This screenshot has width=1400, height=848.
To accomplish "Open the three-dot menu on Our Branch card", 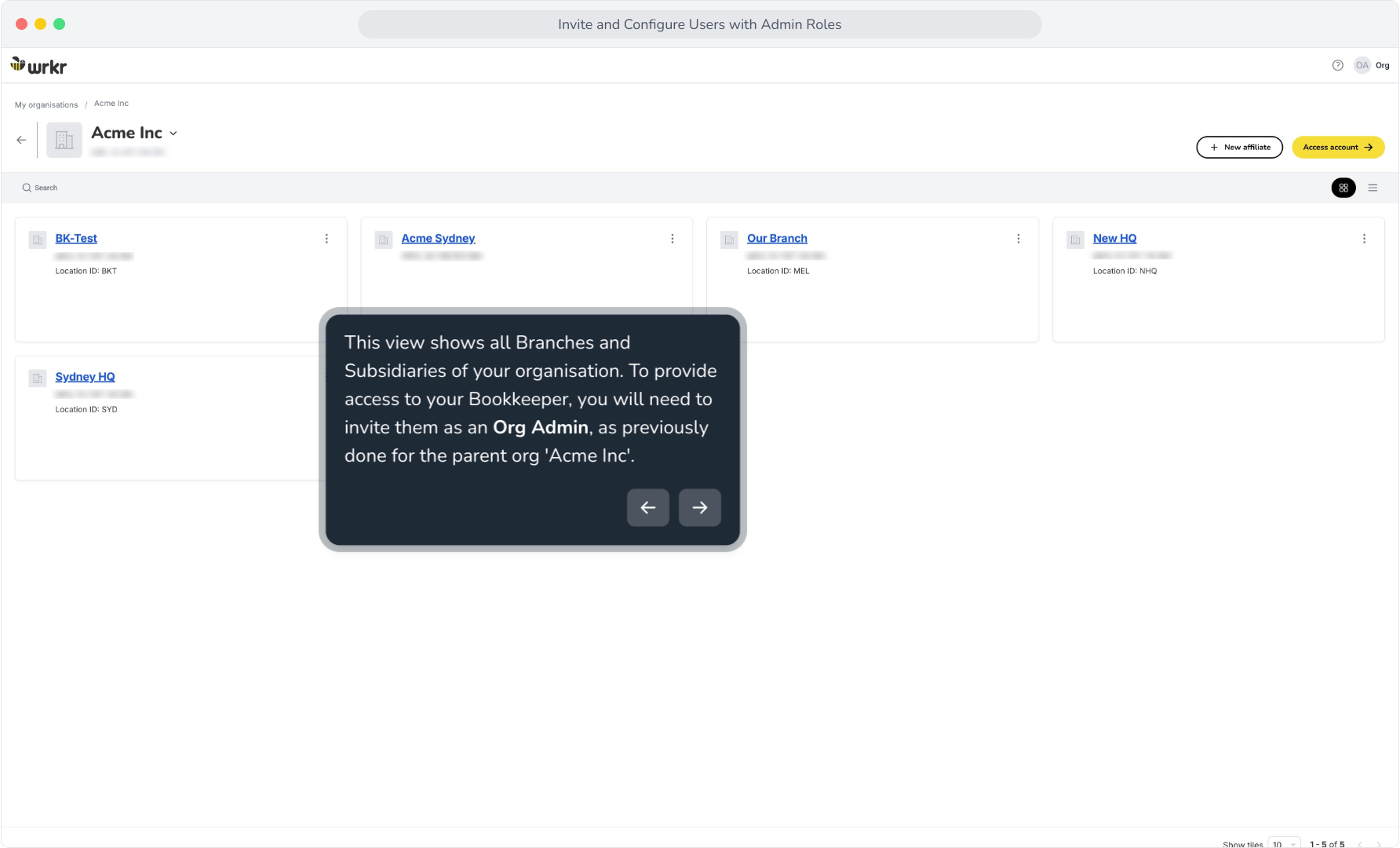I will coord(1019,239).
